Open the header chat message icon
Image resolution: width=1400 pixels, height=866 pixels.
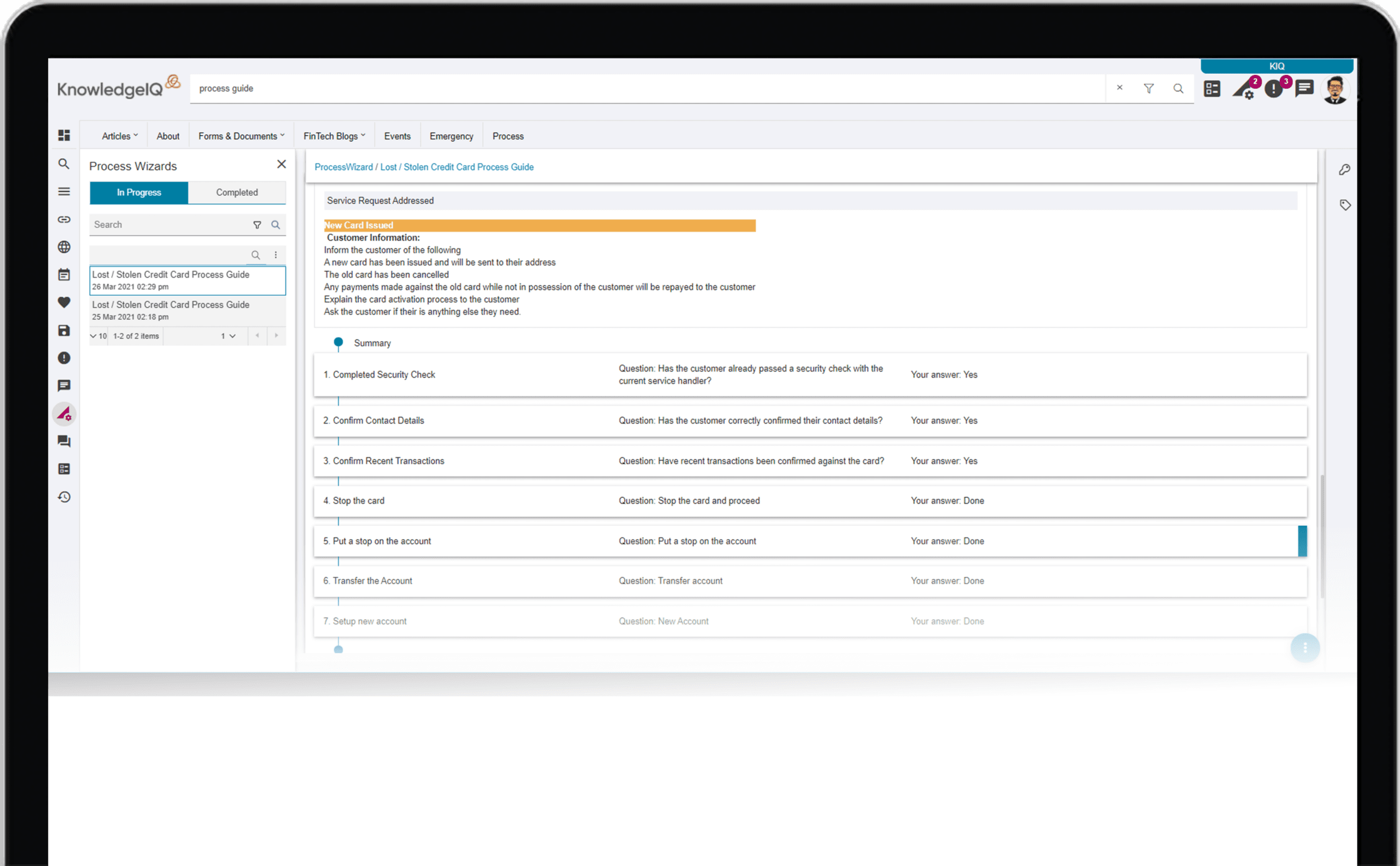[1304, 89]
